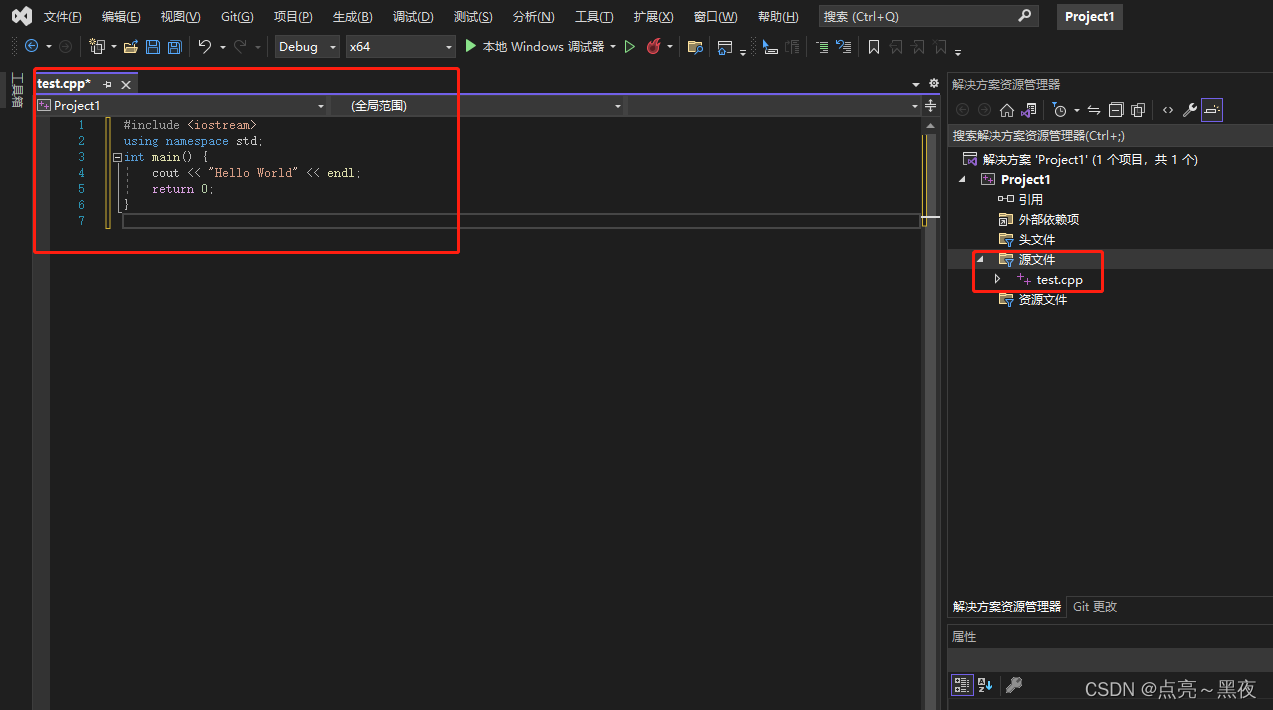The width and height of the screenshot is (1273, 710).
Task: Click the view code angle brackets icon
Action: coord(1168,110)
